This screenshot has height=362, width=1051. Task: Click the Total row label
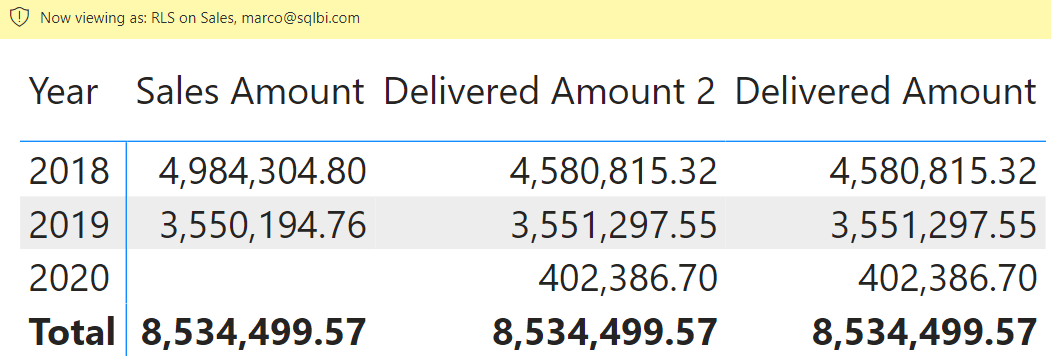click(x=71, y=331)
